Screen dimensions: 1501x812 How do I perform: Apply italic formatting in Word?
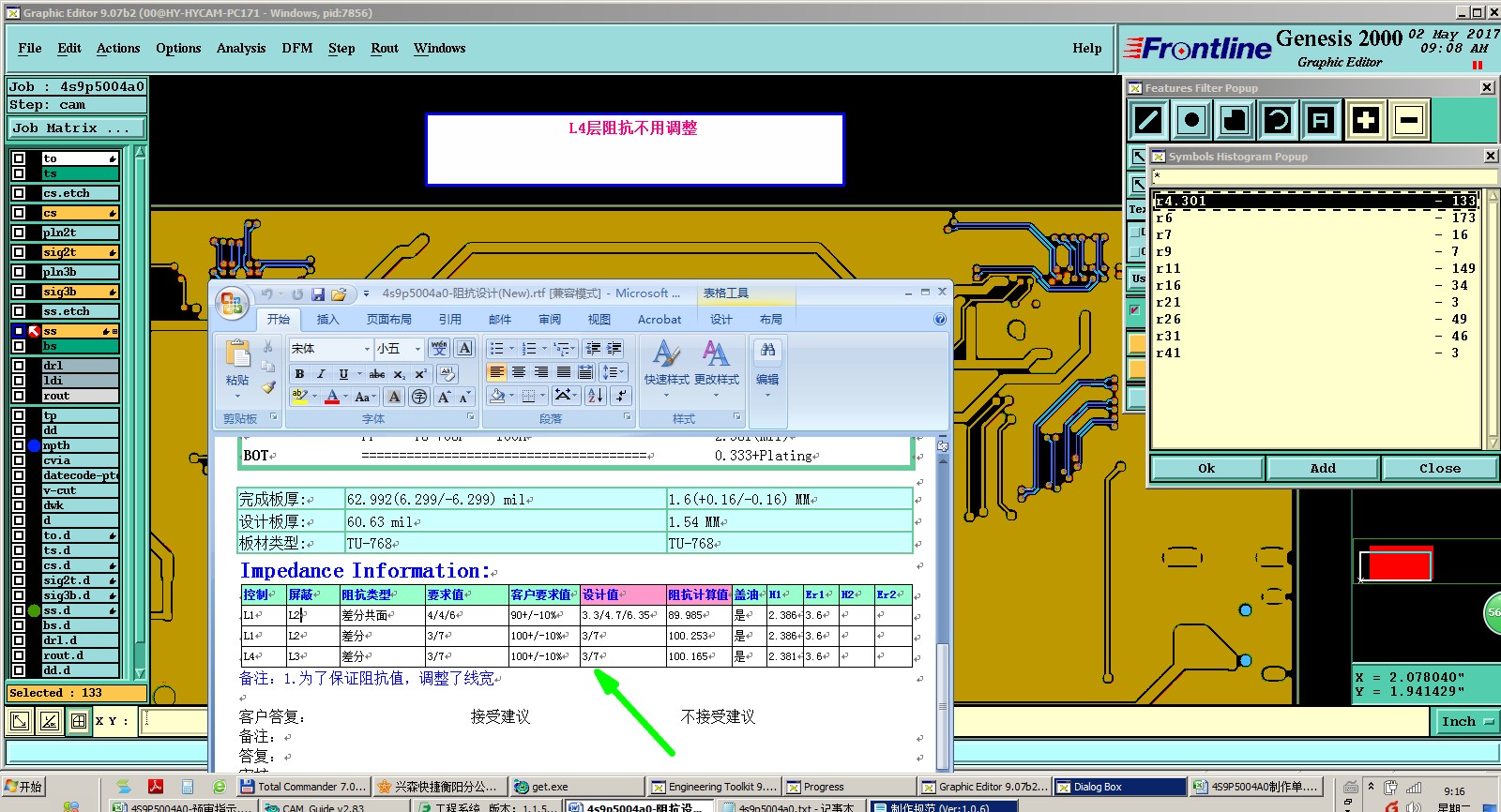tap(321, 374)
